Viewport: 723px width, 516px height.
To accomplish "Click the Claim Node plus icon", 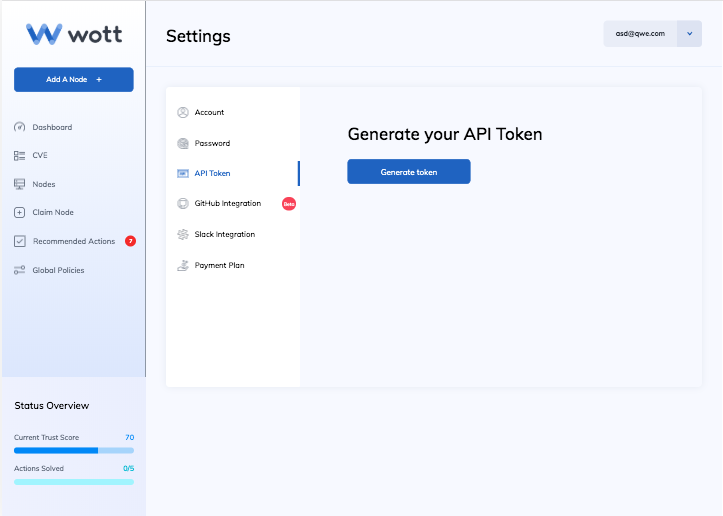I will point(19,212).
